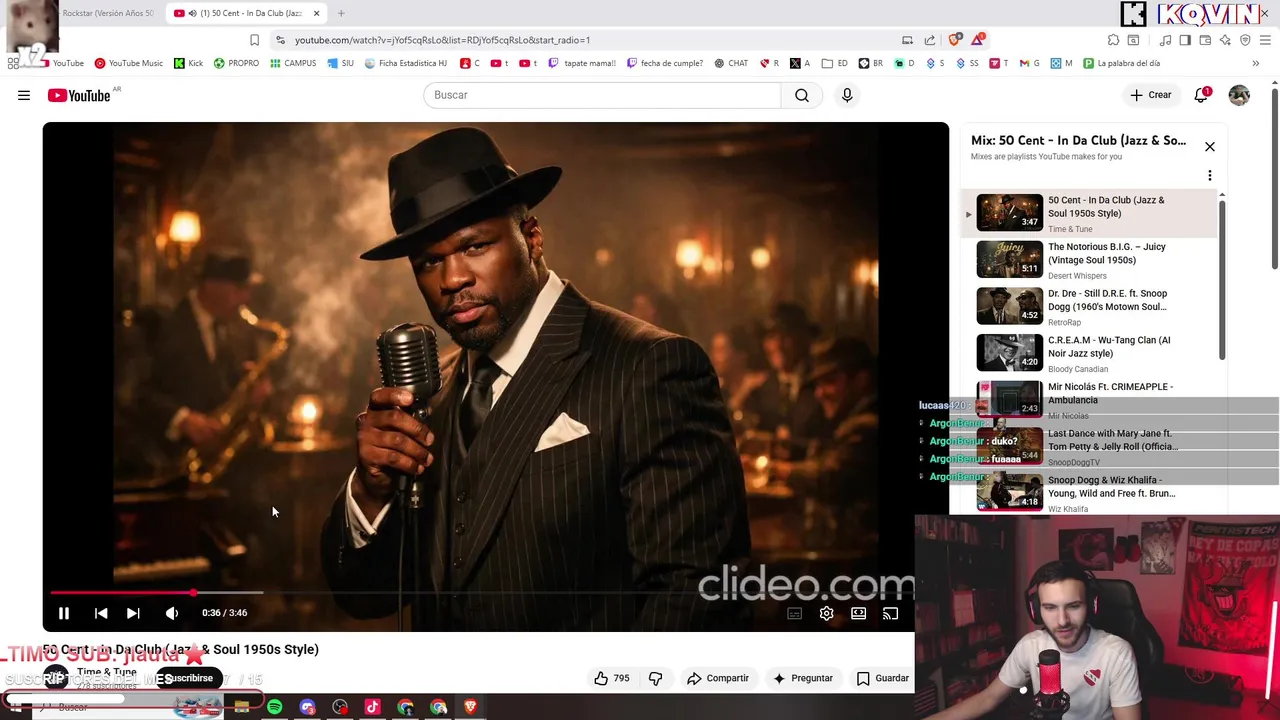Viewport: 1280px width, 720px height.
Task: Select 50 Cent - In Da Club playlist entry
Action: point(1090,213)
